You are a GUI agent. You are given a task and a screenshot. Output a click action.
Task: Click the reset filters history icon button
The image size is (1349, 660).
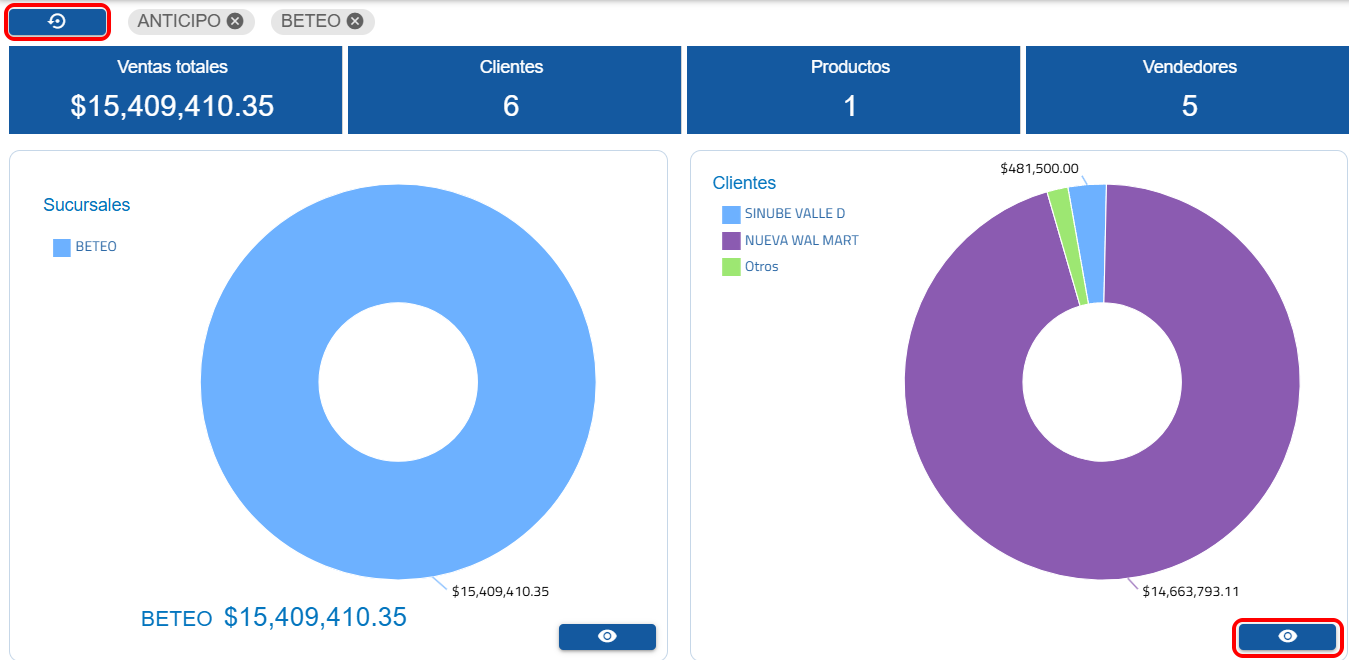tap(57, 22)
